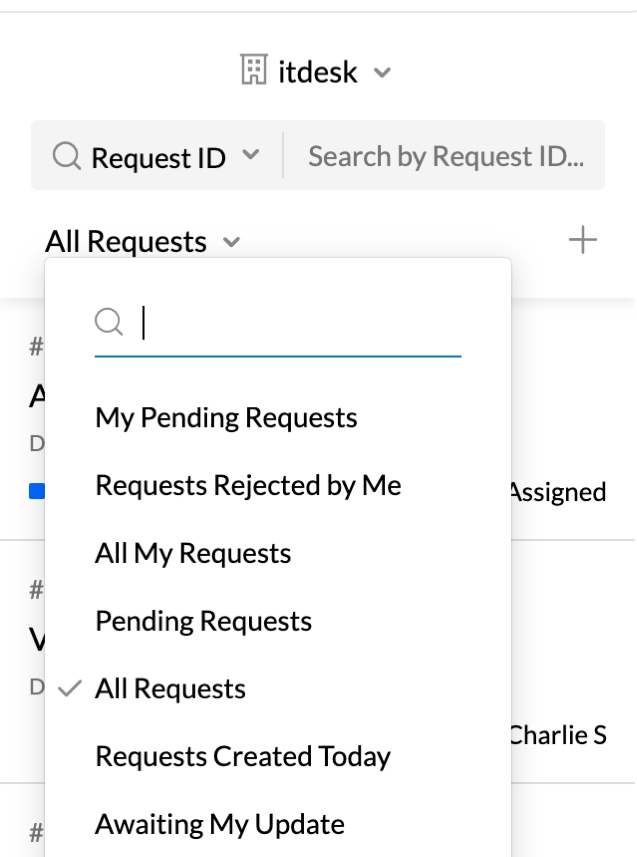Click the plus icon to add request

[582, 240]
